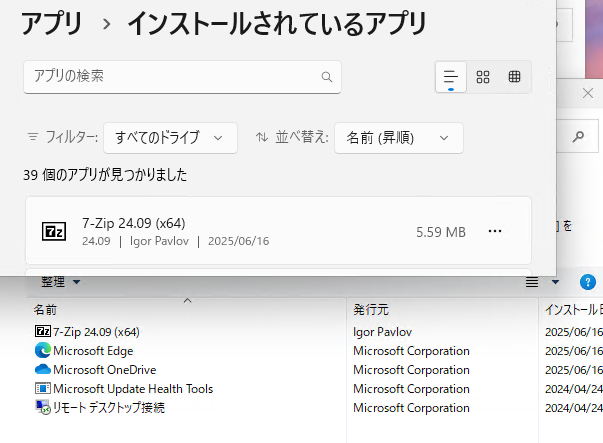
Task: Click 2025/06/16 date on 7-Zip card
Action: [x=238, y=241]
